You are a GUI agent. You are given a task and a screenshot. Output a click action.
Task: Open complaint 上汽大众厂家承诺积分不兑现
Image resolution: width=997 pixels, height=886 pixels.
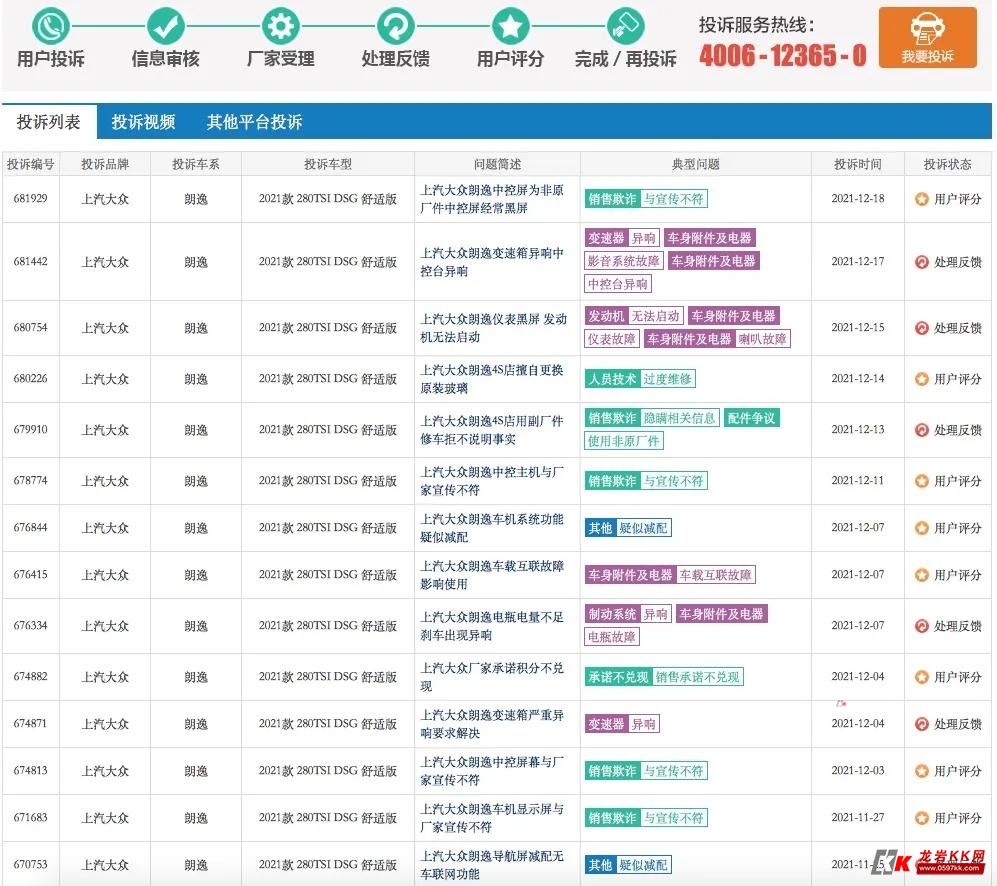pyautogui.click(x=492, y=677)
